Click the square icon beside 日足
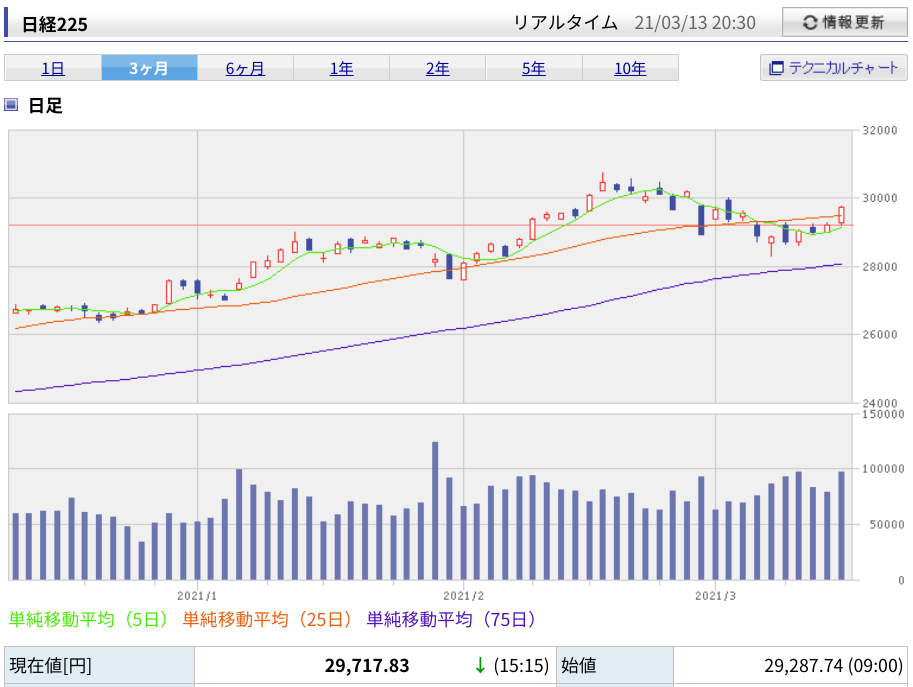913x687 pixels. tap(11, 105)
